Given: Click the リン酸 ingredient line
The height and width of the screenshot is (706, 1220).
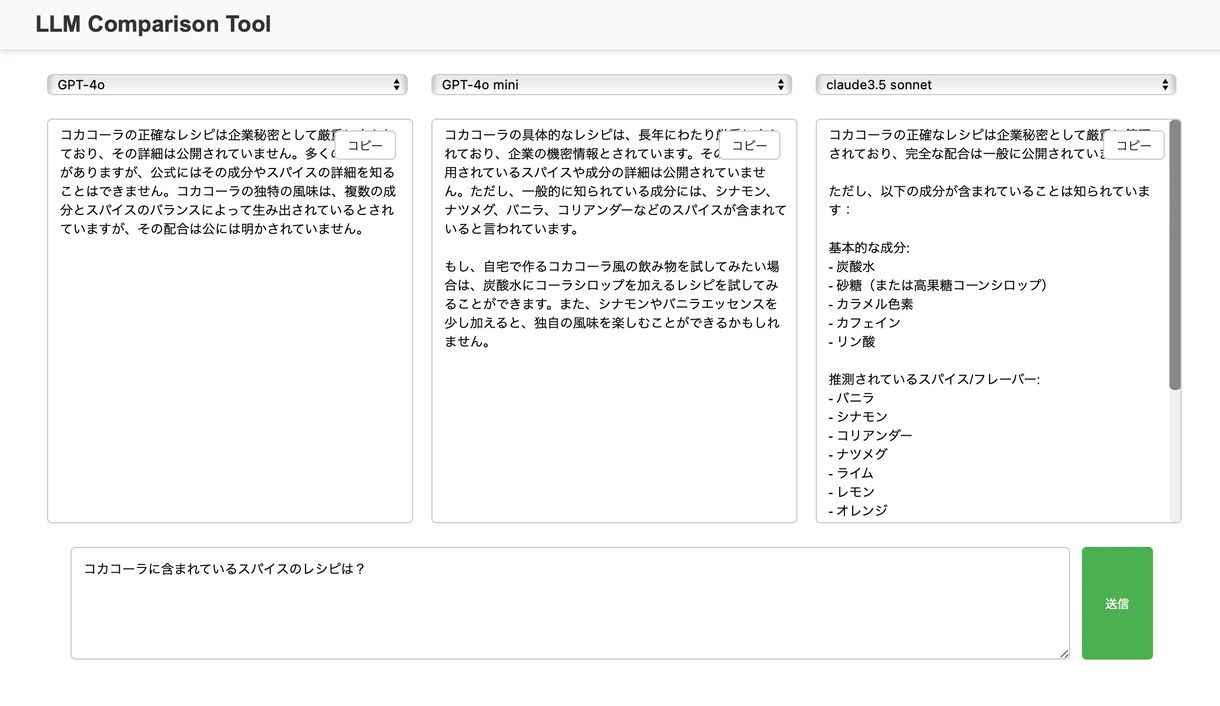Looking at the screenshot, I should 852,342.
